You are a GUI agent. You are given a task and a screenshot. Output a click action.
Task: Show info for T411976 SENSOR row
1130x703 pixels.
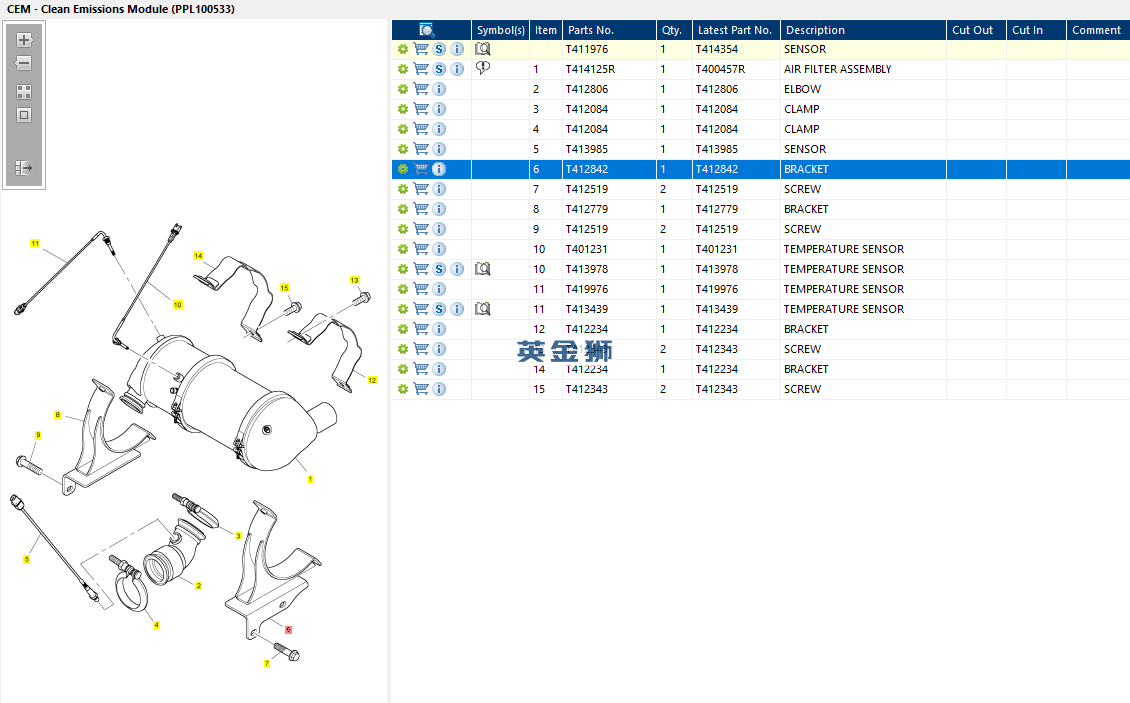pos(457,49)
